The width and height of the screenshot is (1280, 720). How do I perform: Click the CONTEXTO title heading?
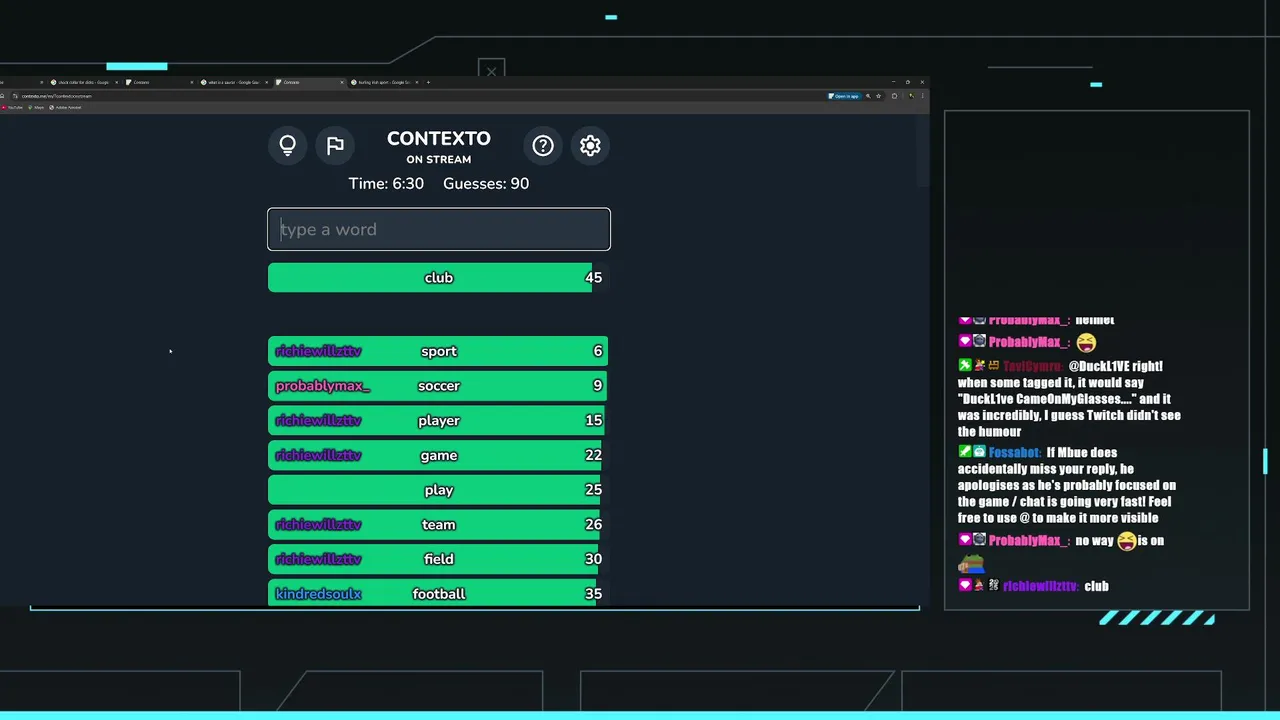click(x=439, y=139)
